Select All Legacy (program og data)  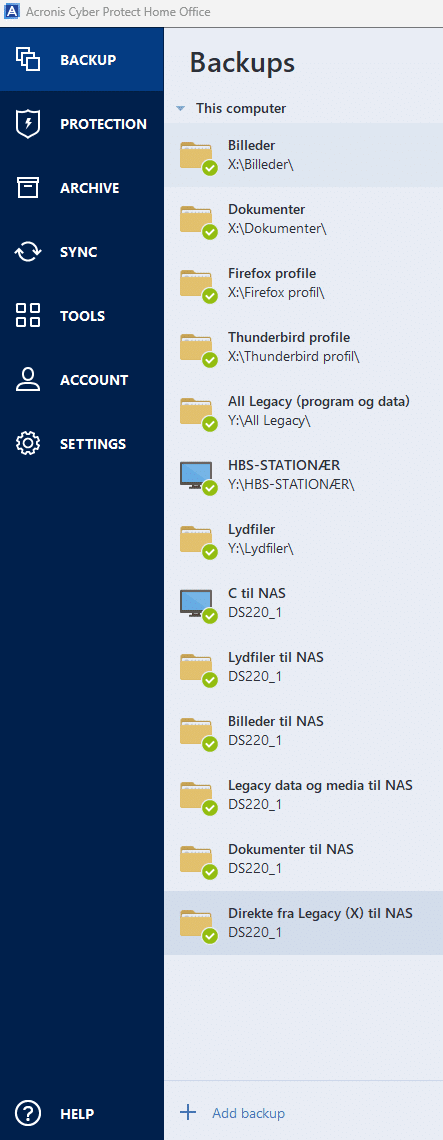tap(319, 401)
